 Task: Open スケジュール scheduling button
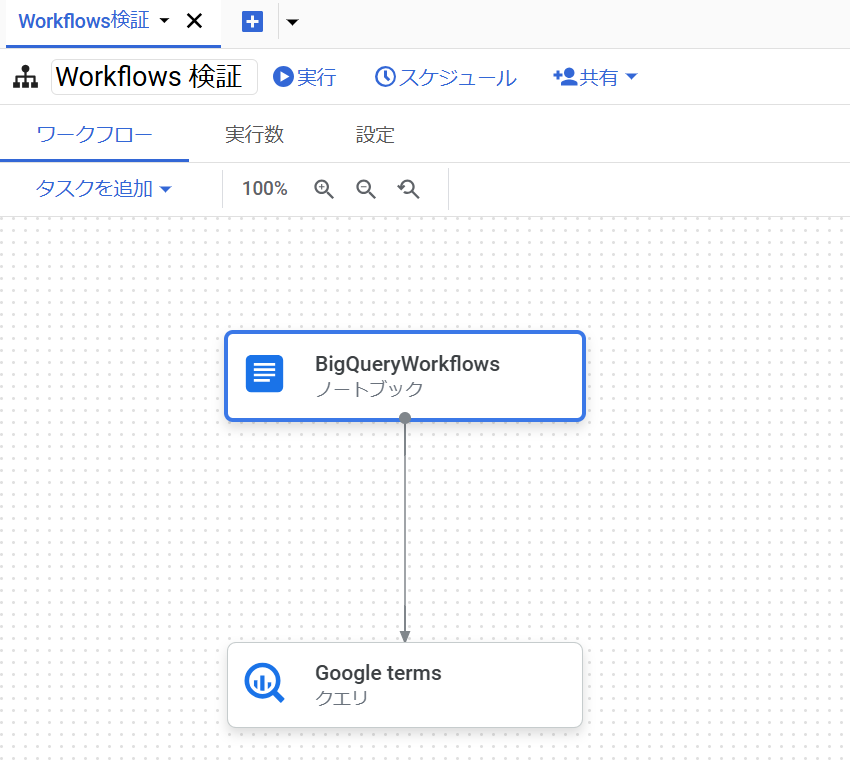[x=446, y=77]
